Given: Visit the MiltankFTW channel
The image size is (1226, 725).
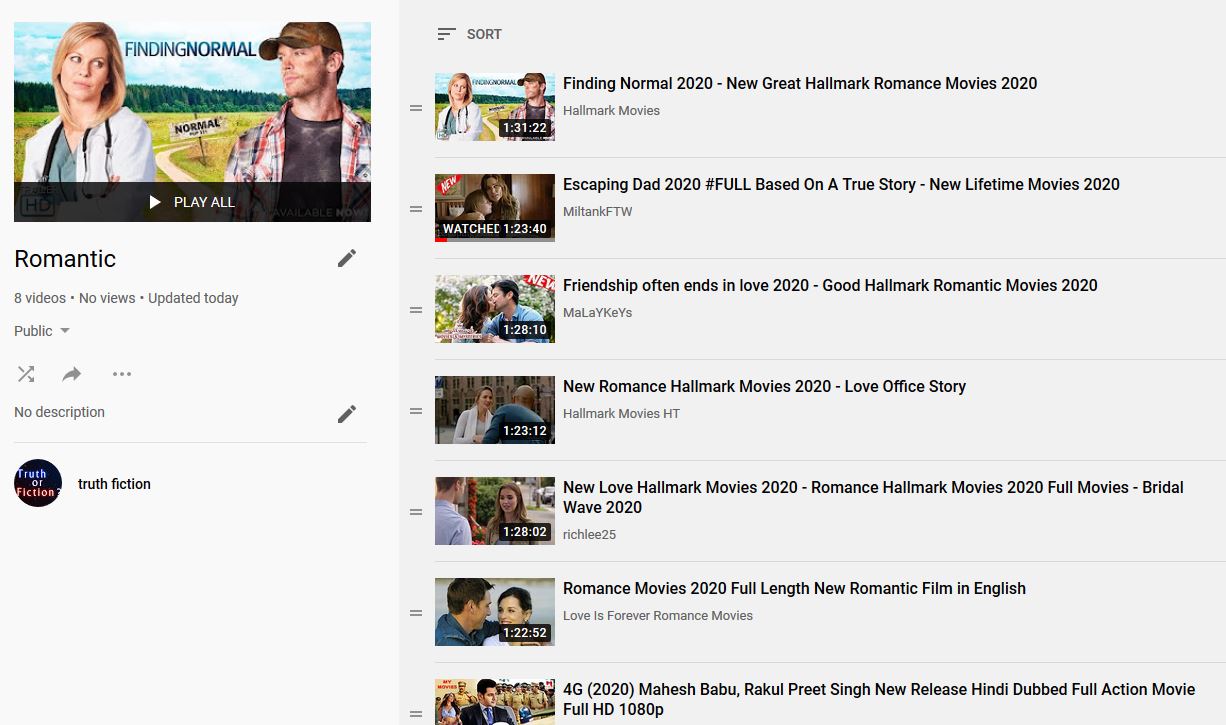Looking at the screenshot, I should pyautogui.click(x=597, y=212).
